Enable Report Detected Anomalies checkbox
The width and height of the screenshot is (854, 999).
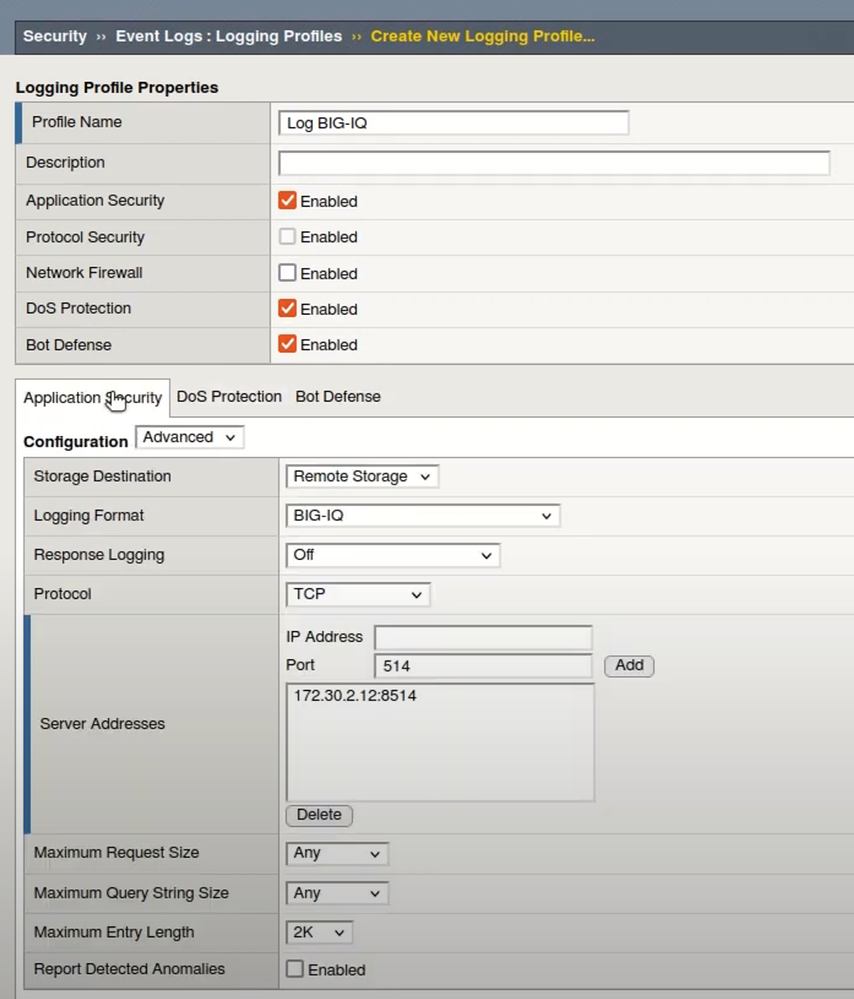coord(295,969)
